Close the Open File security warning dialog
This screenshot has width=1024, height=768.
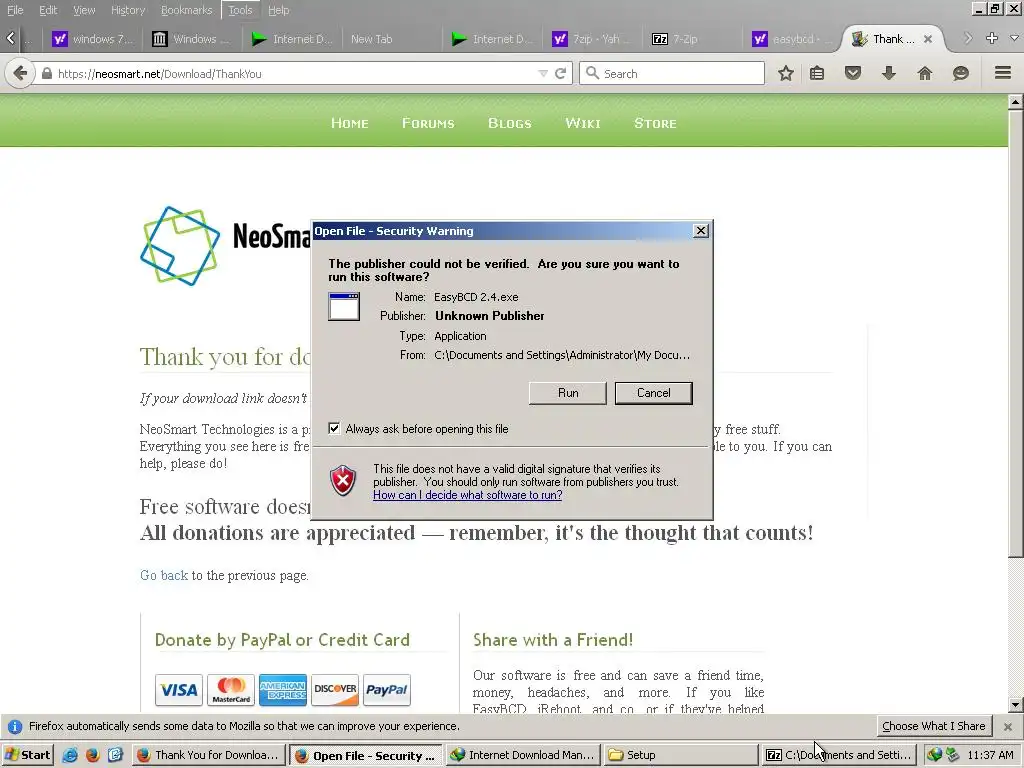pyautogui.click(x=701, y=231)
